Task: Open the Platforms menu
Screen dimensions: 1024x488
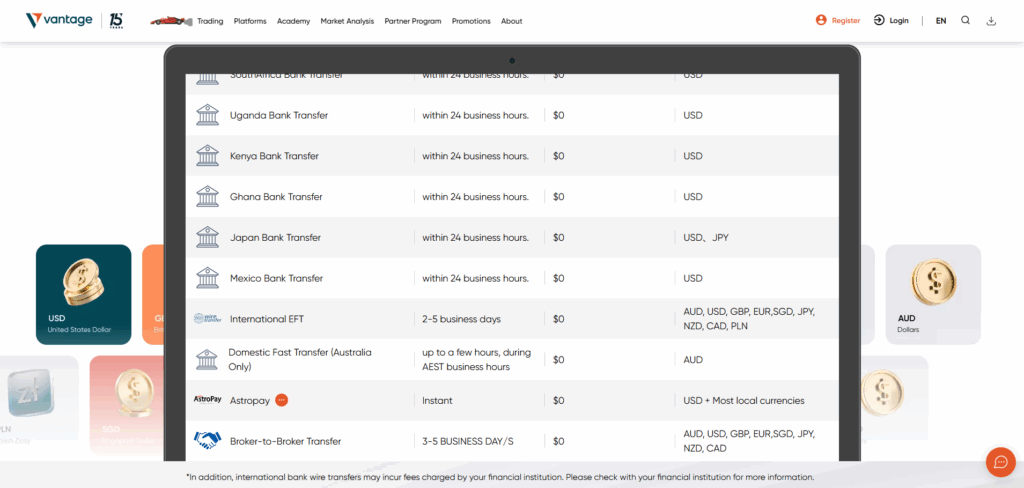Action: pyautogui.click(x=250, y=21)
